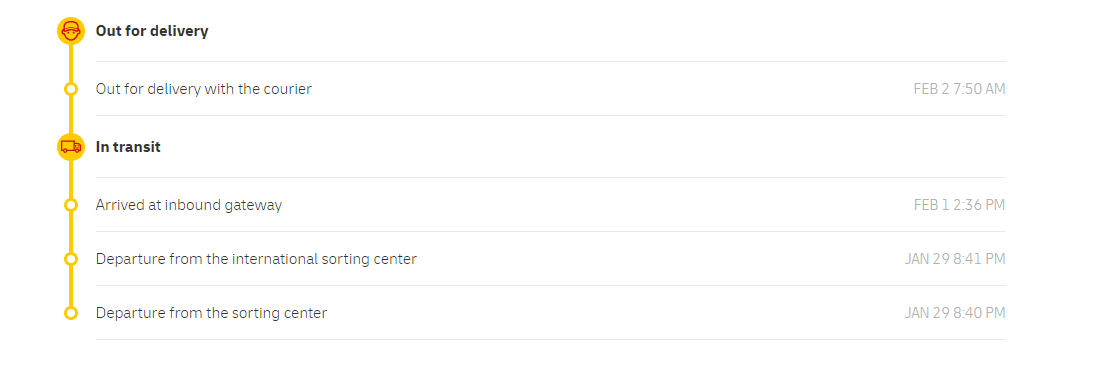Click the timeline line between courier icon and first marker

coord(71,64)
